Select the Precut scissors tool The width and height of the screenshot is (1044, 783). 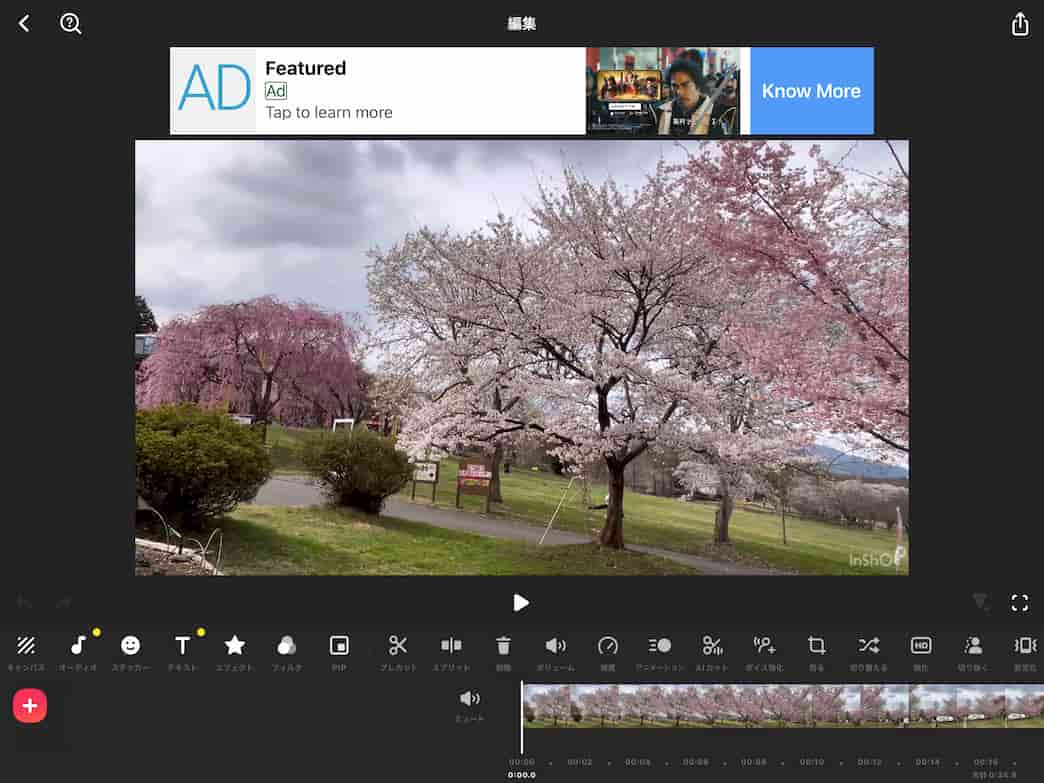[x=398, y=646]
